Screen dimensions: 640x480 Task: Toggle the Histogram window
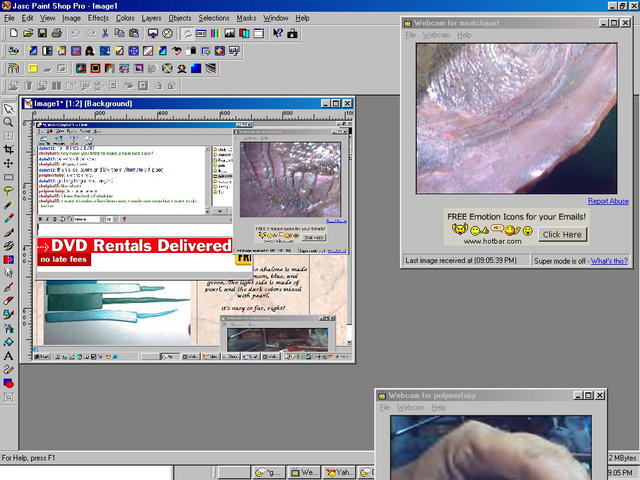click(230, 33)
